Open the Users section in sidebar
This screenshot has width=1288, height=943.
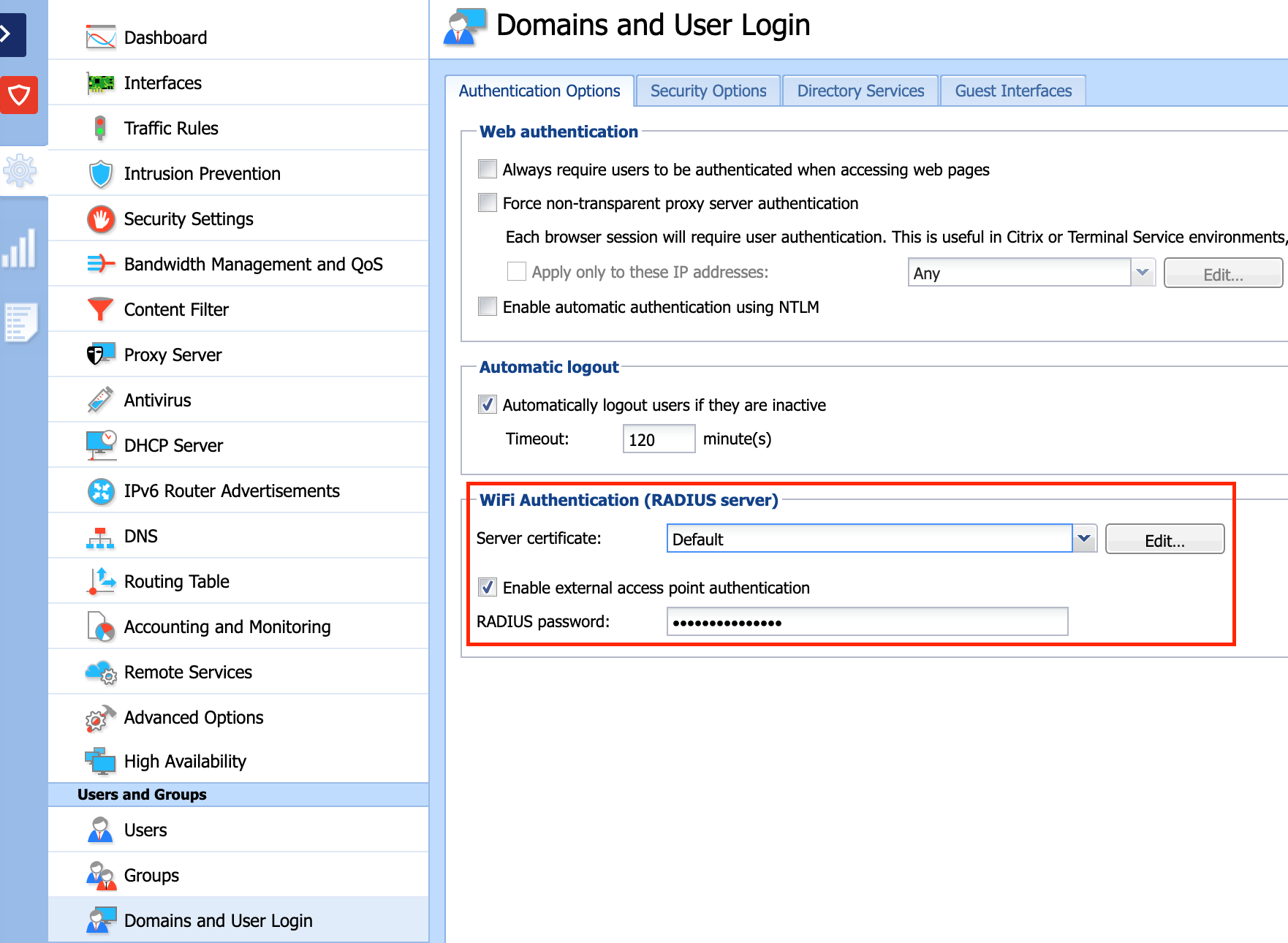tap(145, 830)
